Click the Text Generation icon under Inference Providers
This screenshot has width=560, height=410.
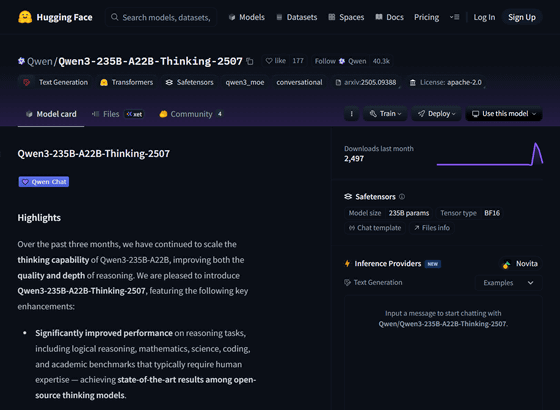pyautogui.click(x=347, y=282)
